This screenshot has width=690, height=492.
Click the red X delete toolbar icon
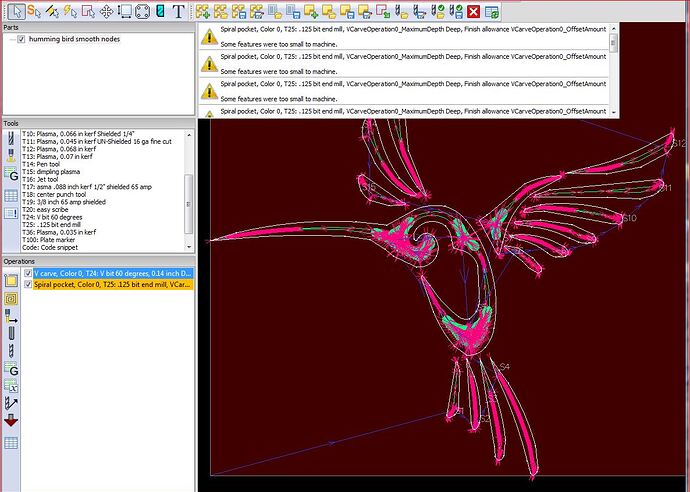pos(473,11)
